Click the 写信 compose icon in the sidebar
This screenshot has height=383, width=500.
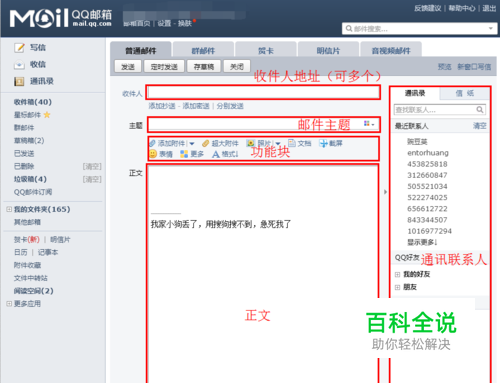[x=19, y=48]
